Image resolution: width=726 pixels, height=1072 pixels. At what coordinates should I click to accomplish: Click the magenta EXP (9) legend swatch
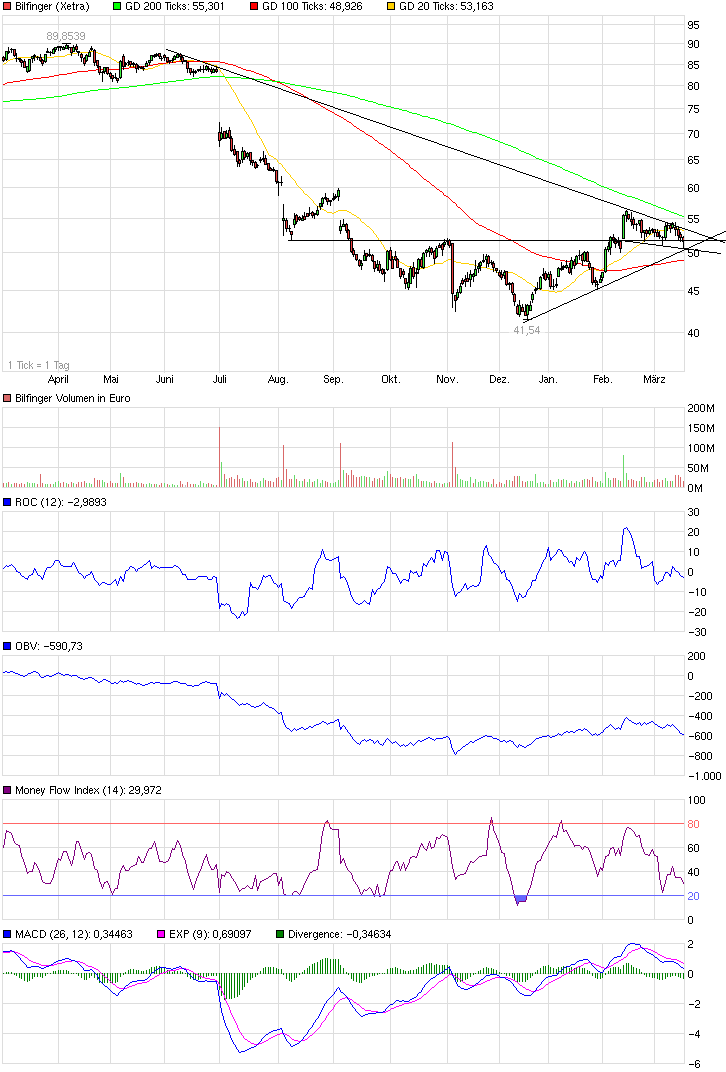tap(161, 934)
